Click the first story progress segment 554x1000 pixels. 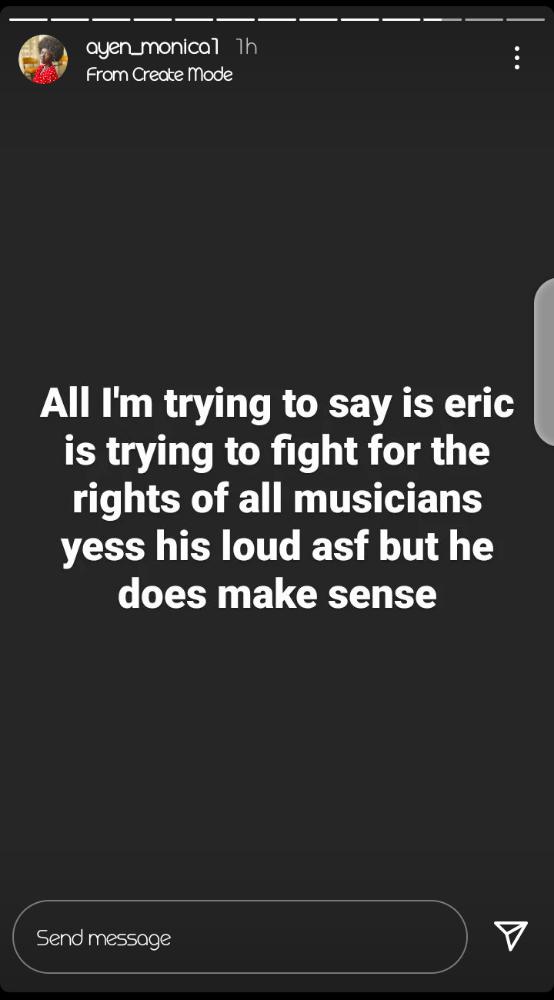point(29,19)
